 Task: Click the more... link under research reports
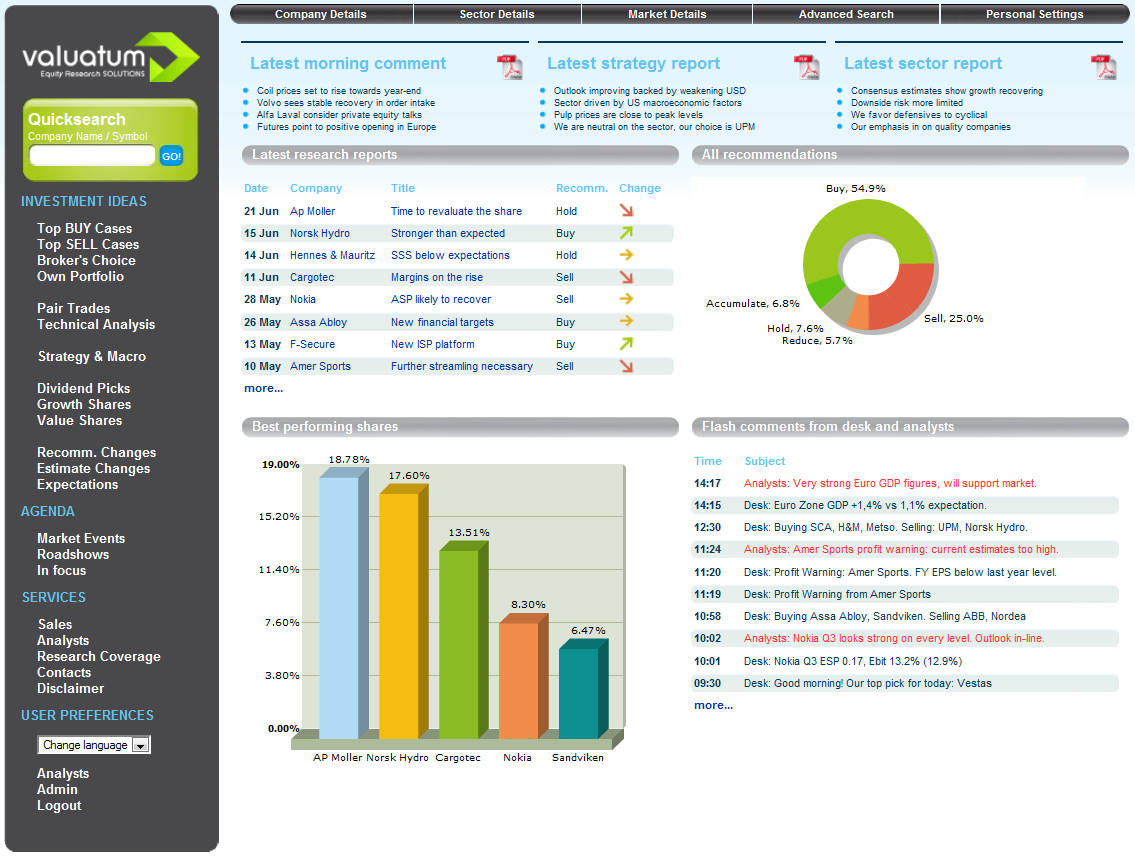[x=263, y=388]
